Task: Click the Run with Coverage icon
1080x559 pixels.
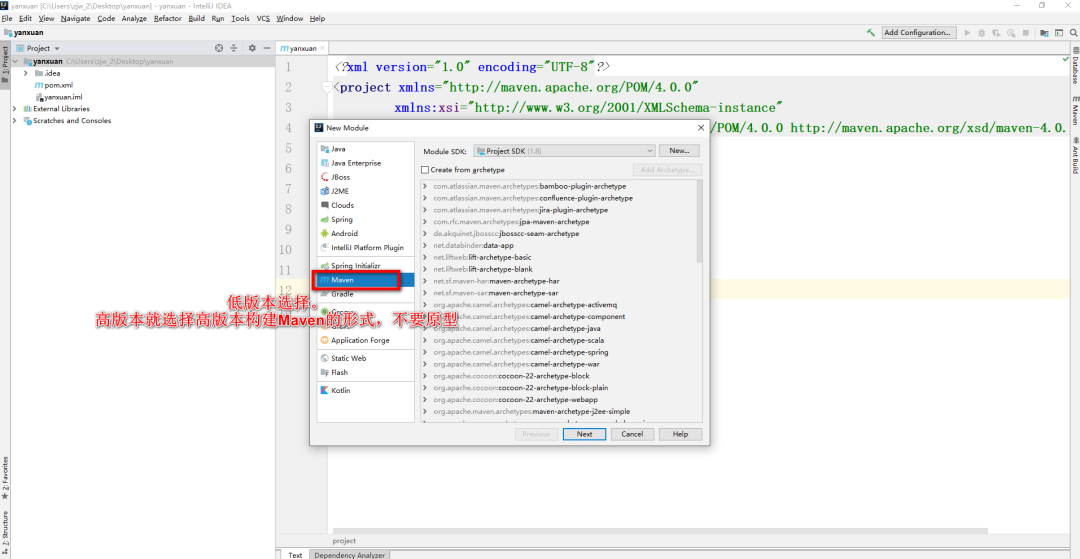Action: (x=996, y=32)
